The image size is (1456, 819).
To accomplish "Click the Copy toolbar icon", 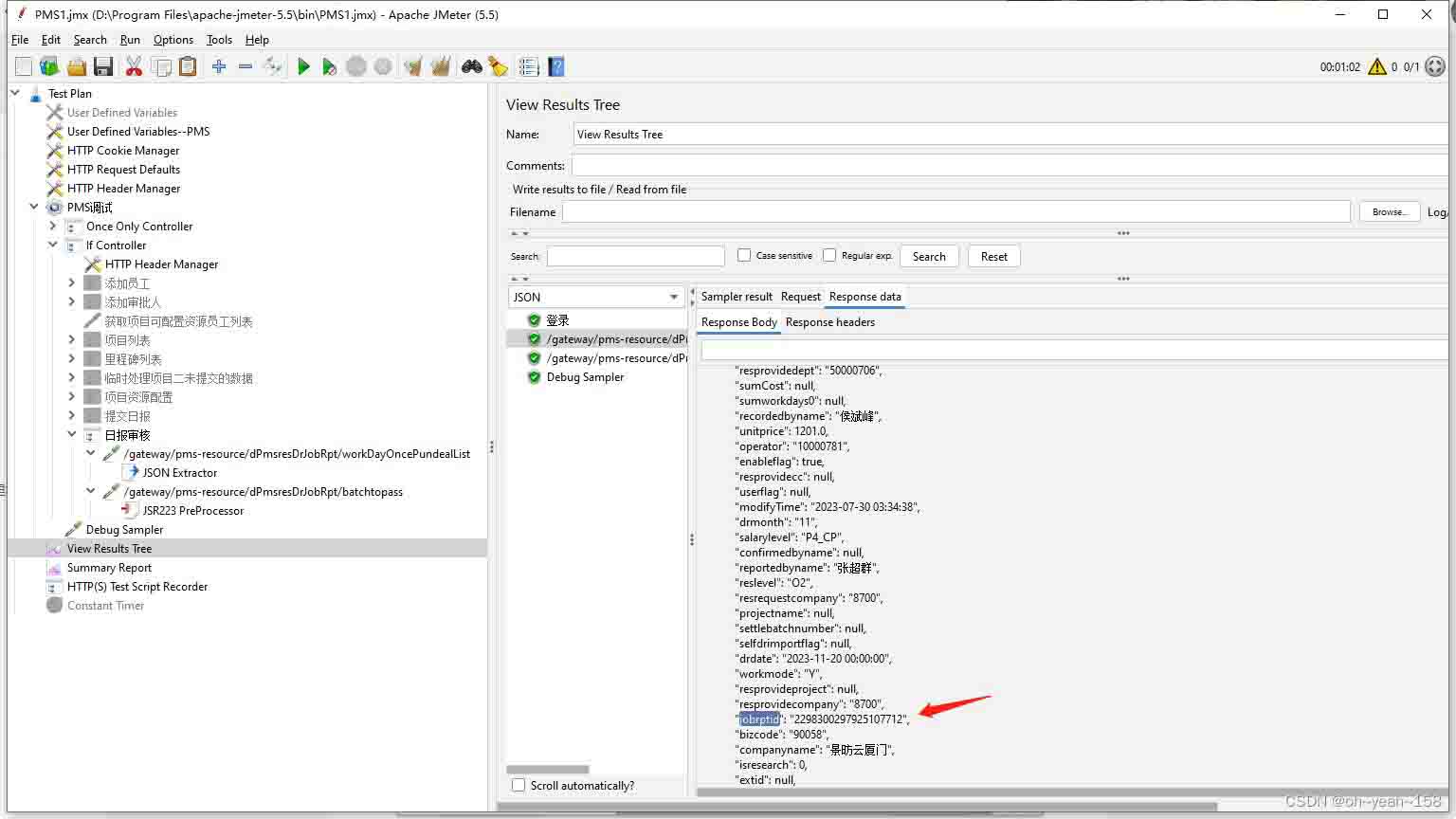I will click(x=161, y=66).
